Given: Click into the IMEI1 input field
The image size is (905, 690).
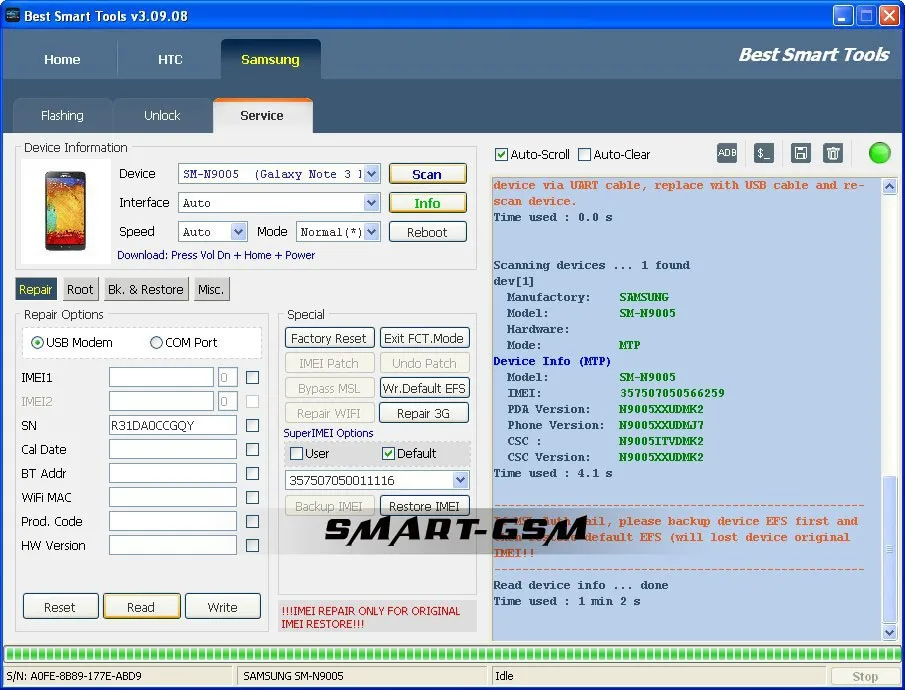Looking at the screenshot, I should coord(162,378).
